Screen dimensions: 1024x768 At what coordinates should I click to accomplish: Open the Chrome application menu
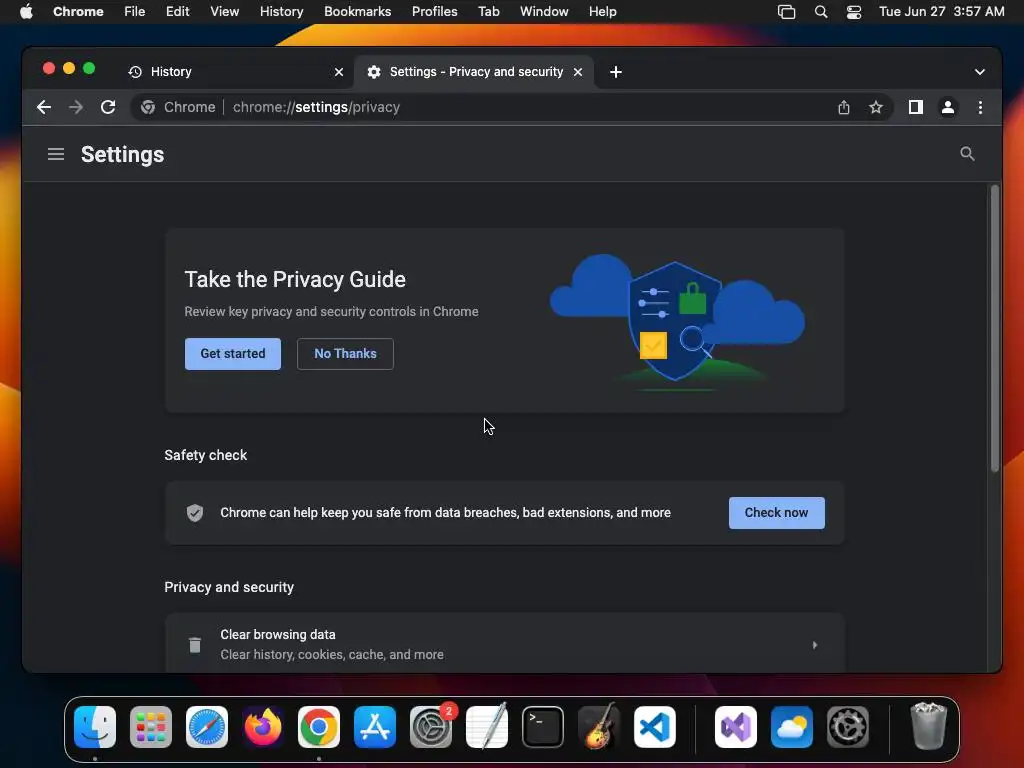click(x=78, y=11)
